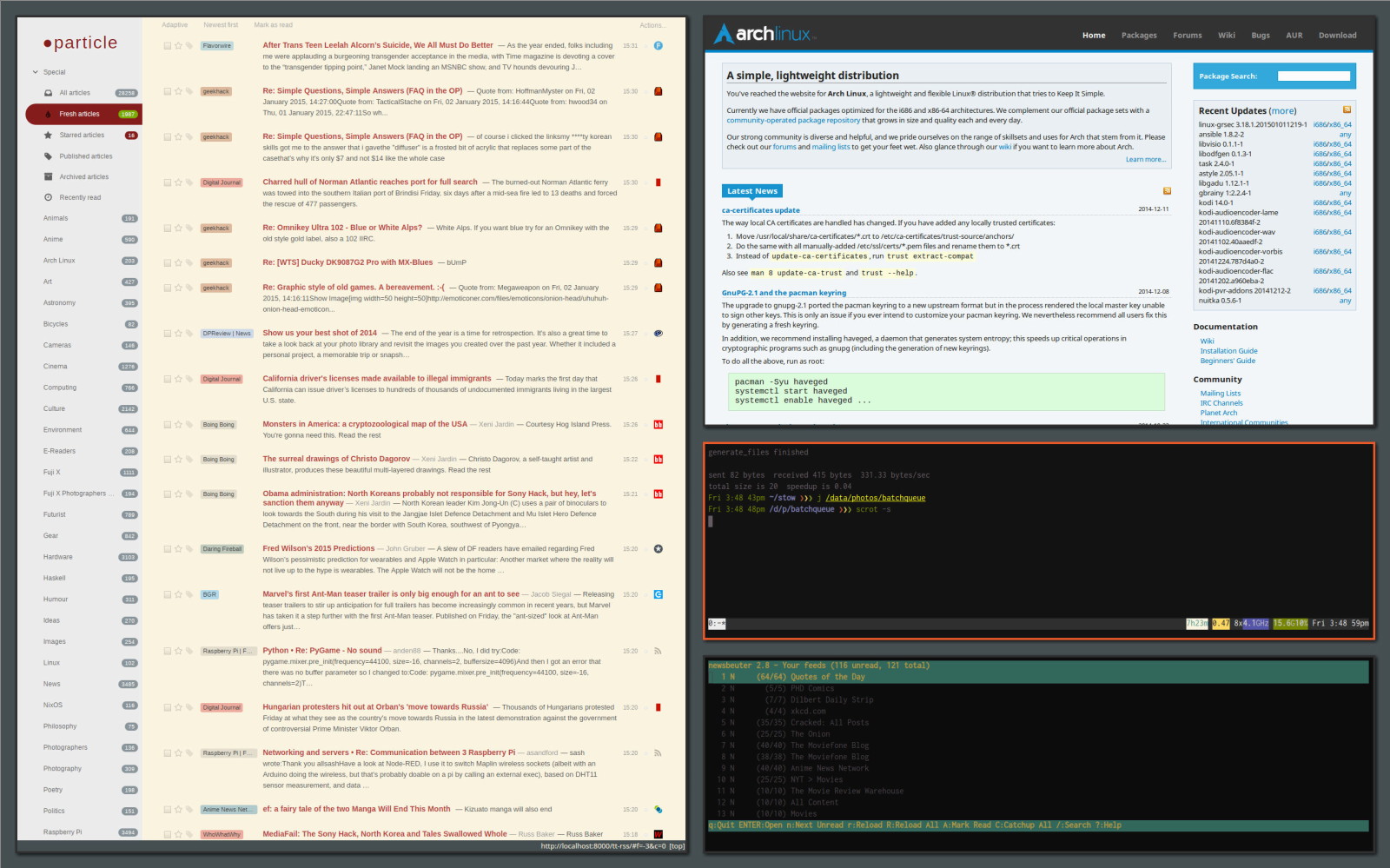1390x868 pixels.
Task: Click the Flavorwire feed icon on the 'After Trans Teen' row
Action: tap(659, 46)
